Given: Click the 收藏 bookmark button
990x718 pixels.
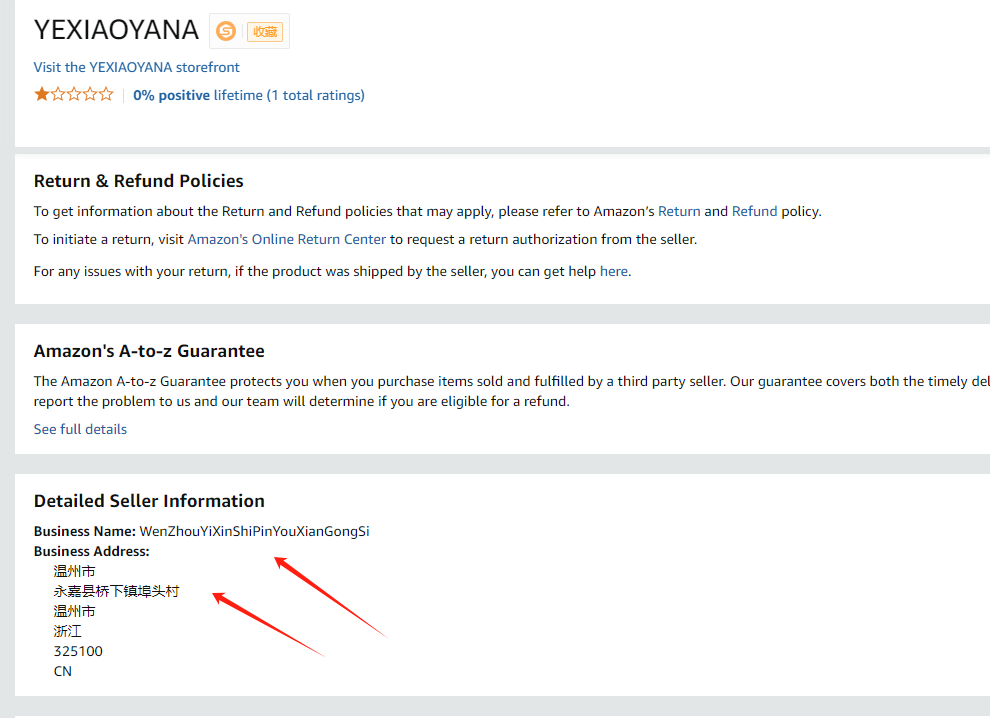Looking at the screenshot, I should tap(265, 31).
